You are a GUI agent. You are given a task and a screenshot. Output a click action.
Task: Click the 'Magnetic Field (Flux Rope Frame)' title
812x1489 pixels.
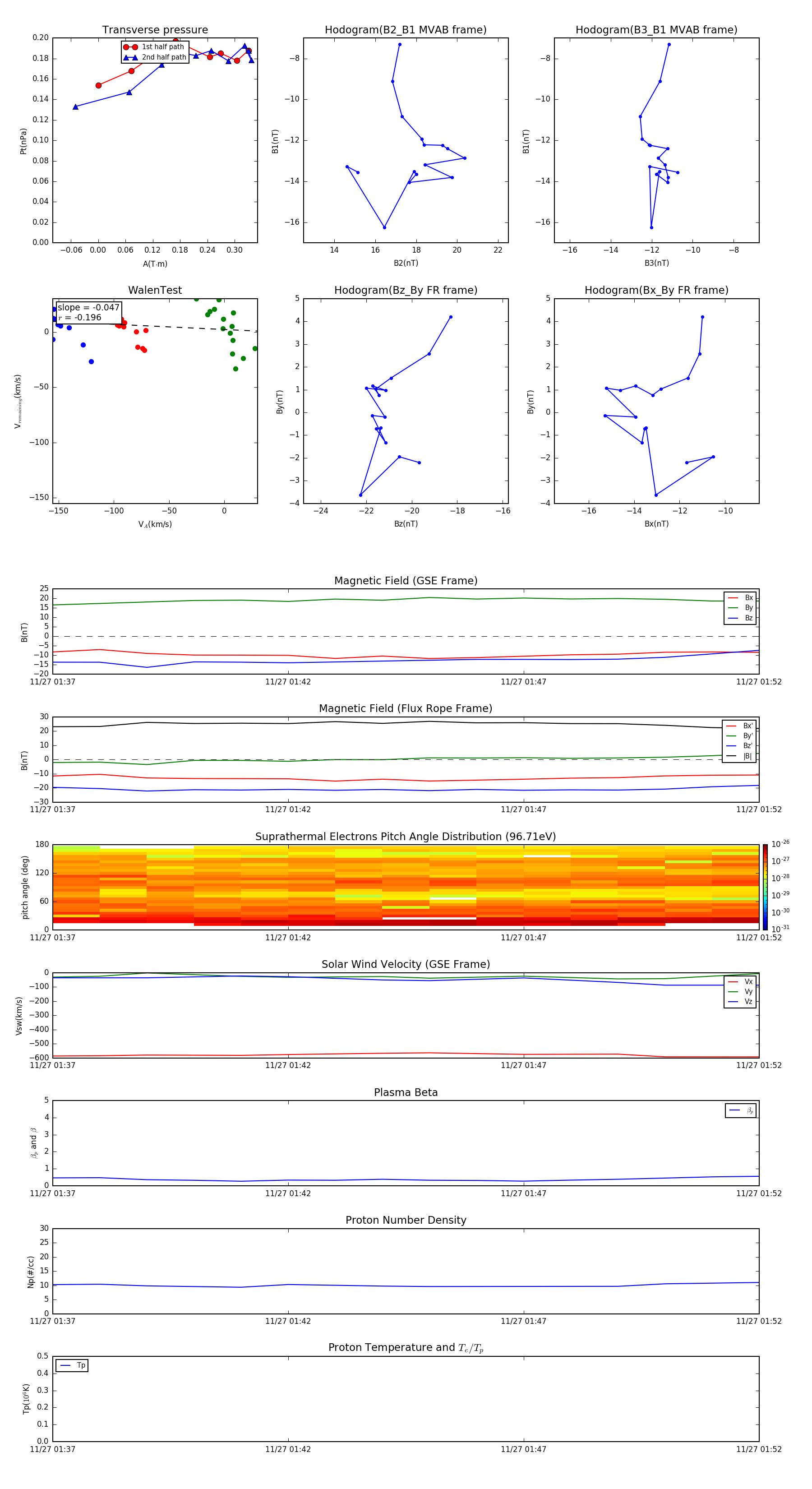[x=406, y=709]
